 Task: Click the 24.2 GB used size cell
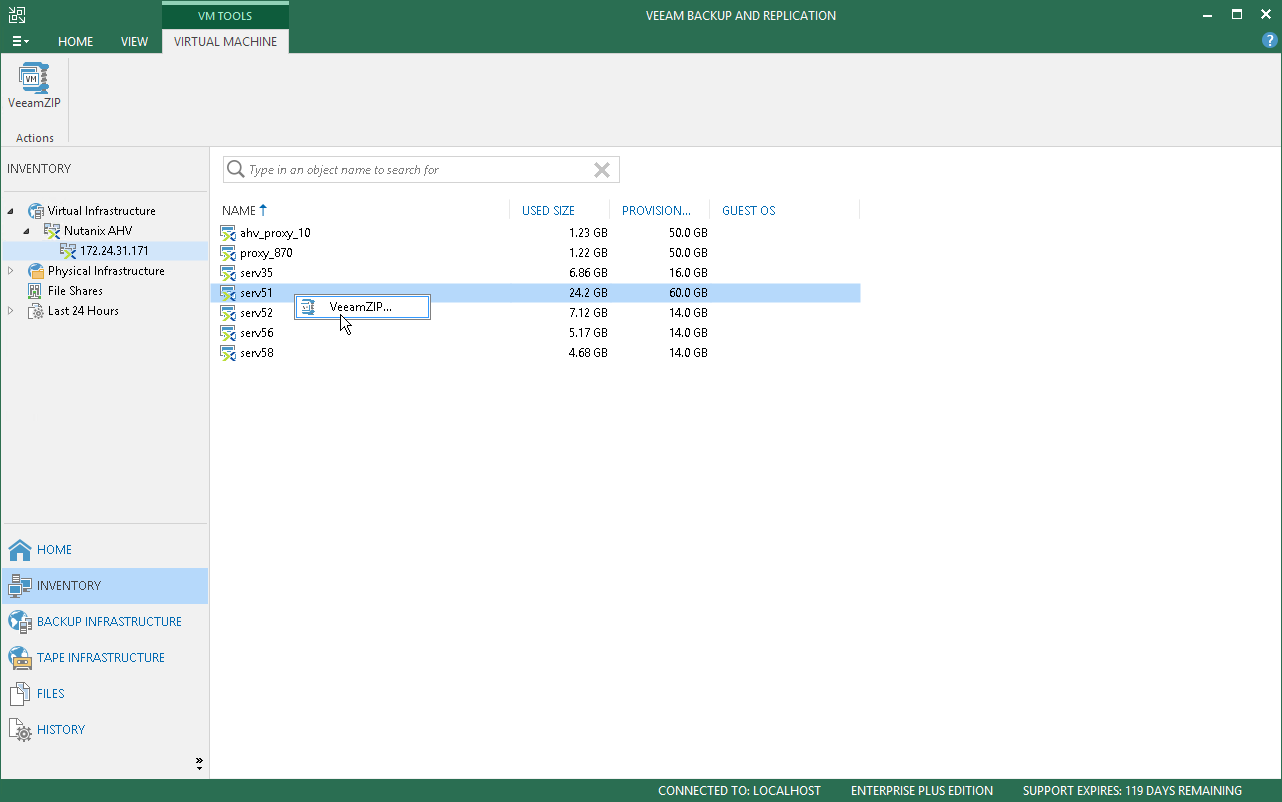tap(586, 293)
